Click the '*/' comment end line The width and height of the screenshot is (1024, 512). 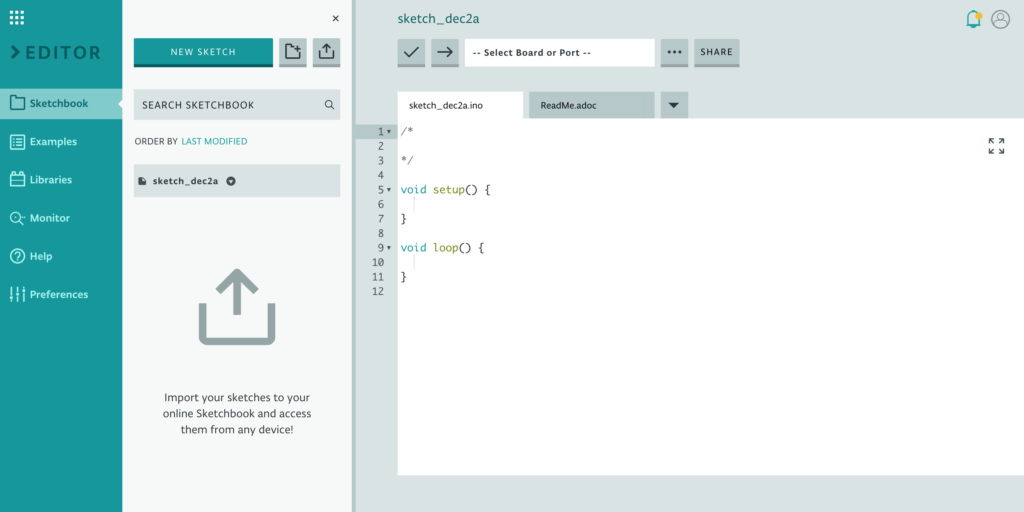click(407, 161)
